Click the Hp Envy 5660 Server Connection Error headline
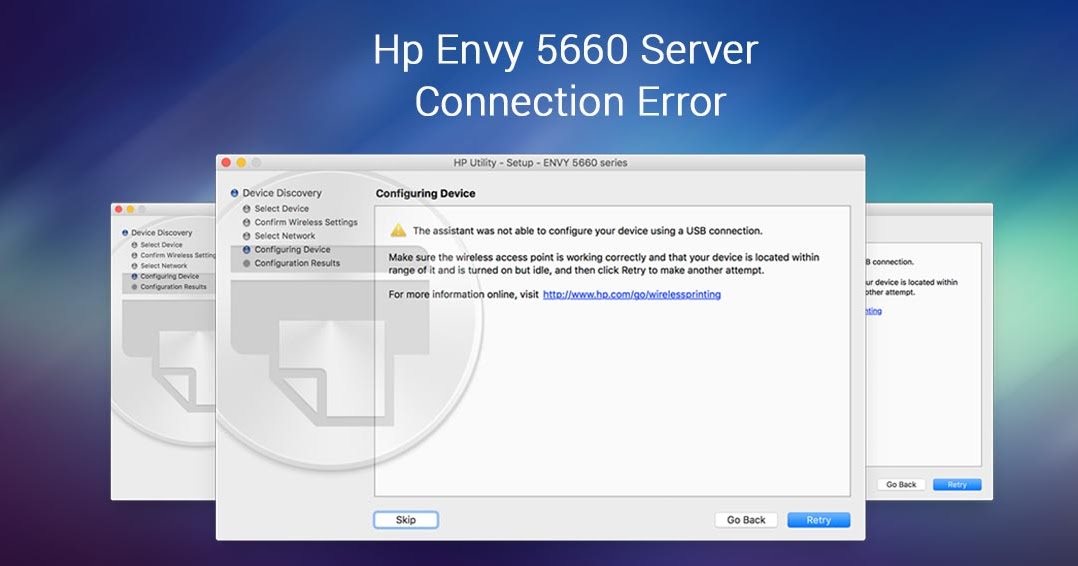Screen dimensions: 1078x566 568,76
